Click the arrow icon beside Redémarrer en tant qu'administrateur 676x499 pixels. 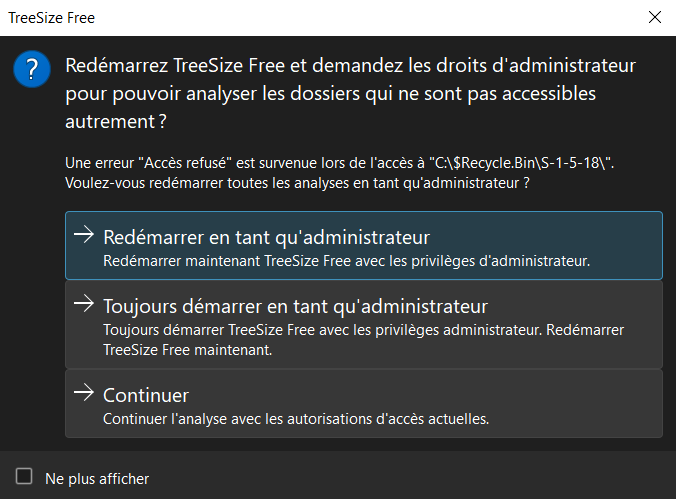pos(84,236)
